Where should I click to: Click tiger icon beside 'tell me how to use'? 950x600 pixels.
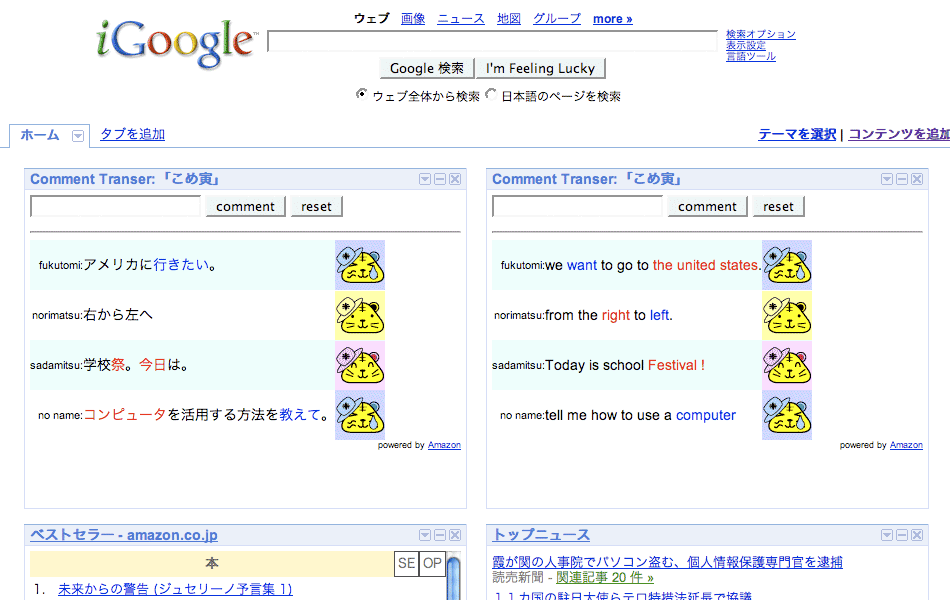coord(787,415)
